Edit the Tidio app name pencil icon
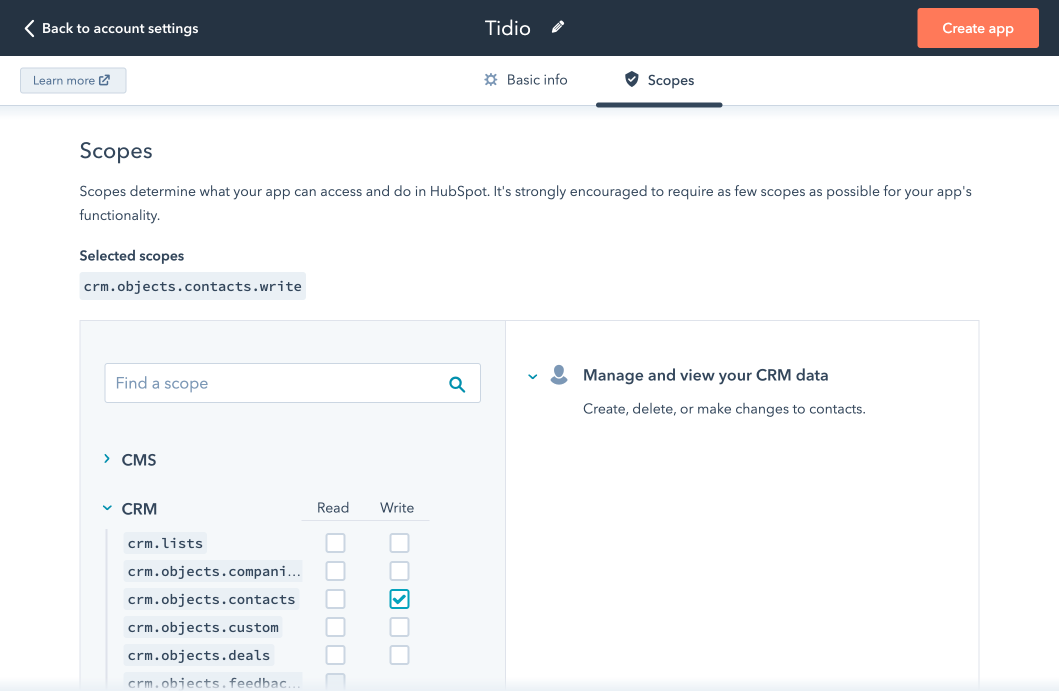The image size is (1059, 691). click(557, 27)
